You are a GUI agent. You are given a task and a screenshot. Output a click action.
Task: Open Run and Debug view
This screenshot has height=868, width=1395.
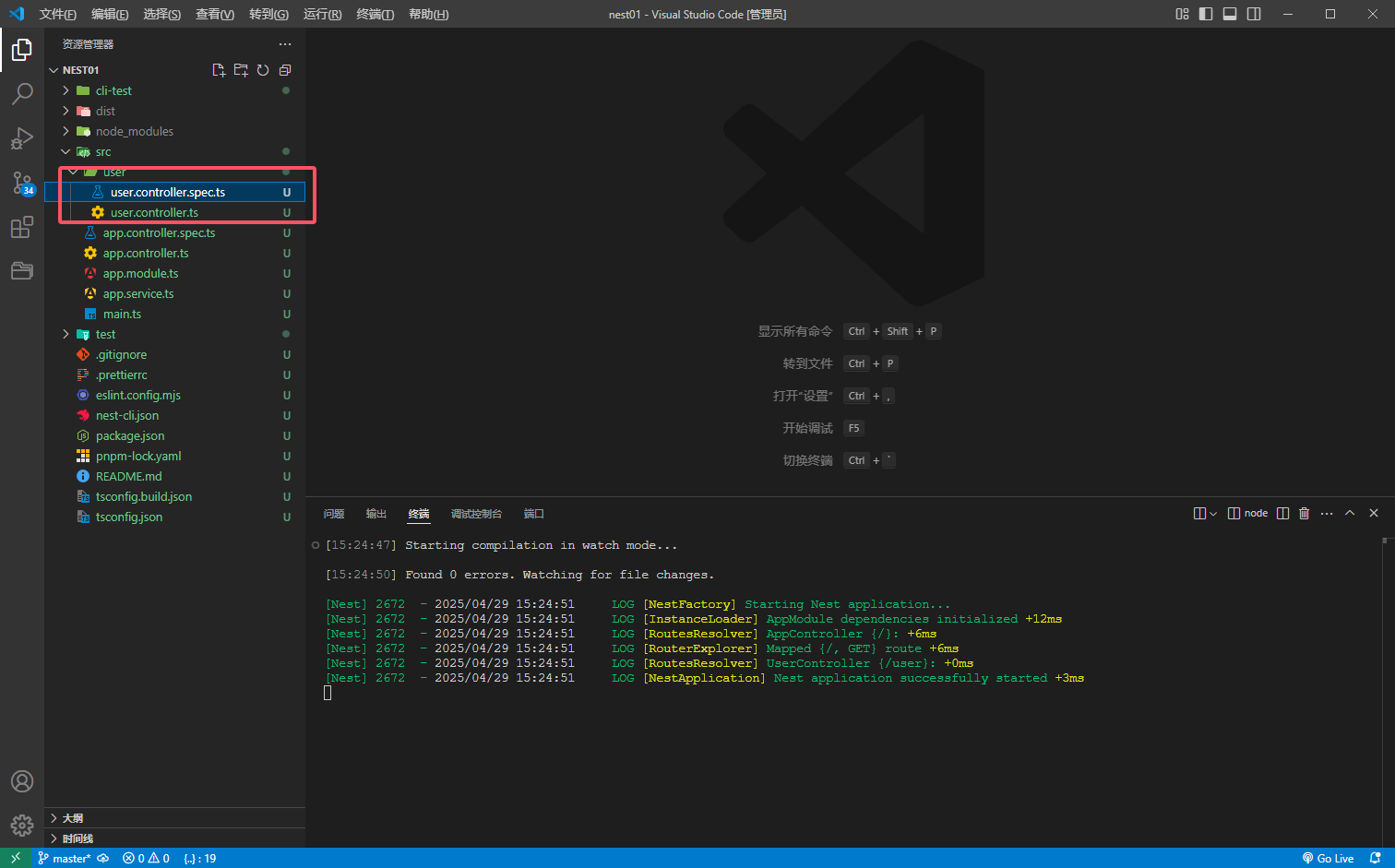pyautogui.click(x=22, y=138)
